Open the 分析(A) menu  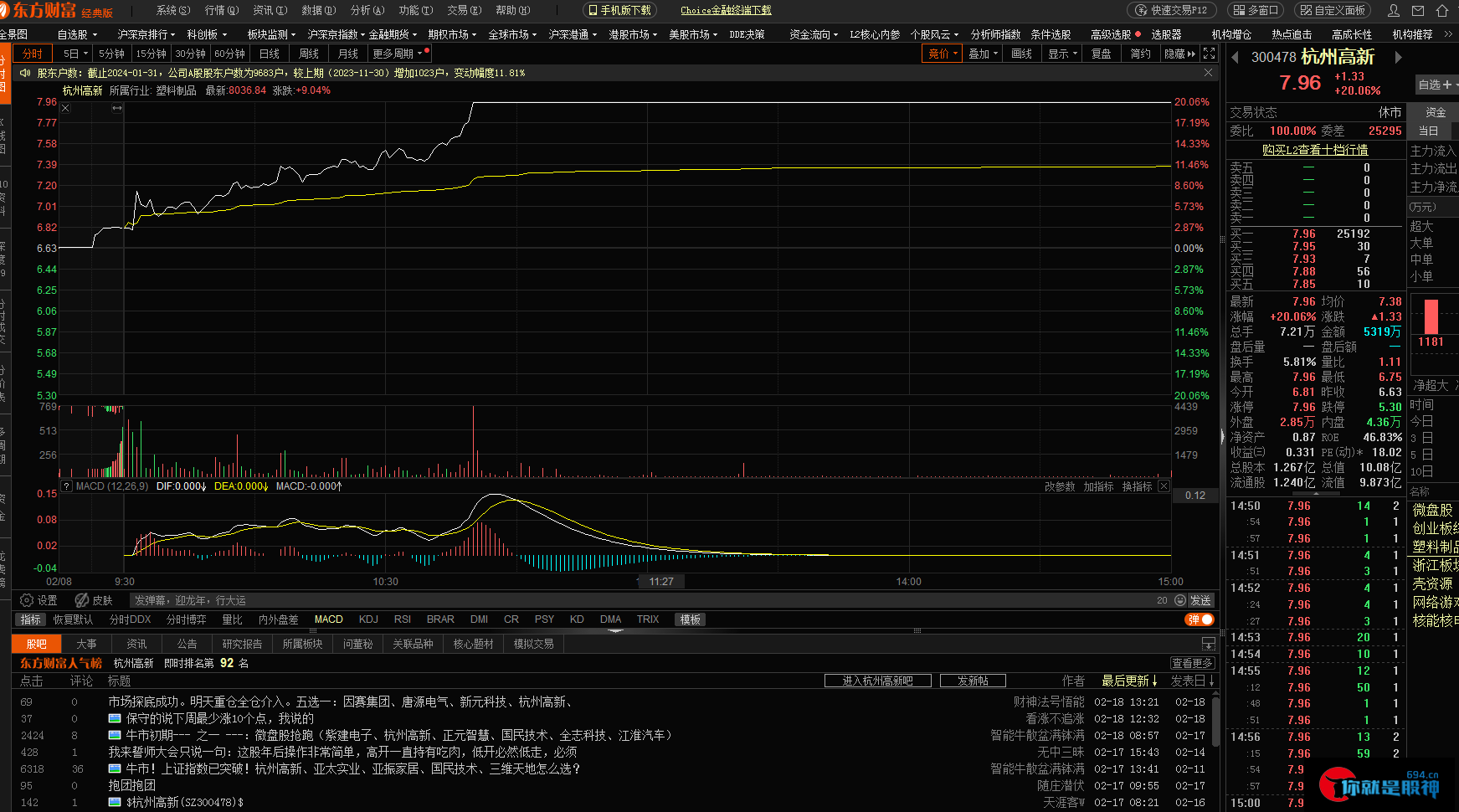point(367,10)
